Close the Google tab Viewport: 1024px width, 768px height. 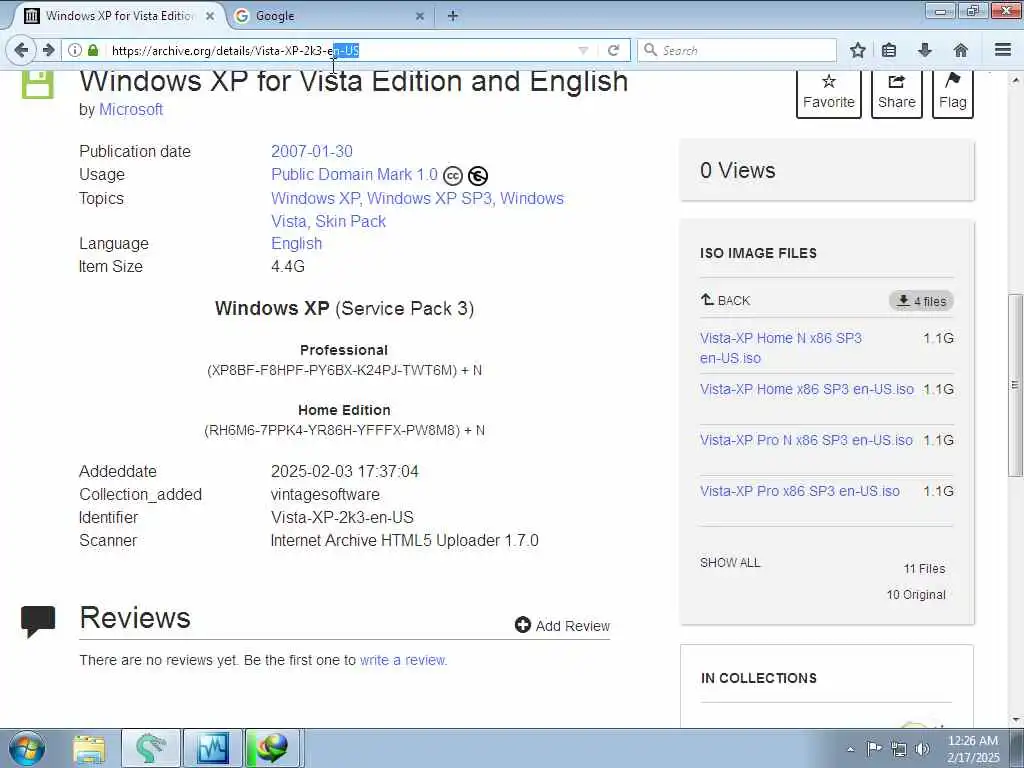420,16
